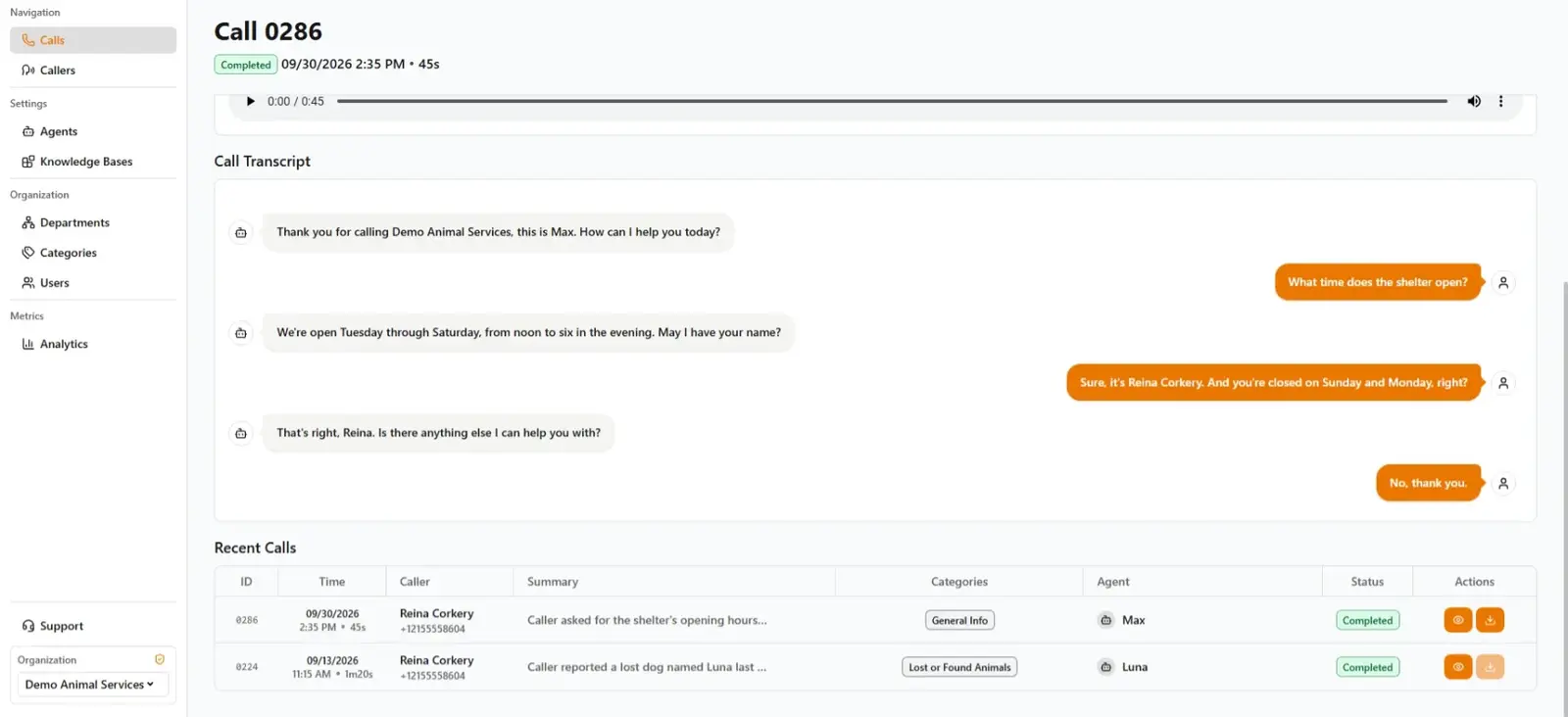Open the Calls page in navigation
This screenshot has height=717, width=1568.
pyautogui.click(x=93, y=40)
